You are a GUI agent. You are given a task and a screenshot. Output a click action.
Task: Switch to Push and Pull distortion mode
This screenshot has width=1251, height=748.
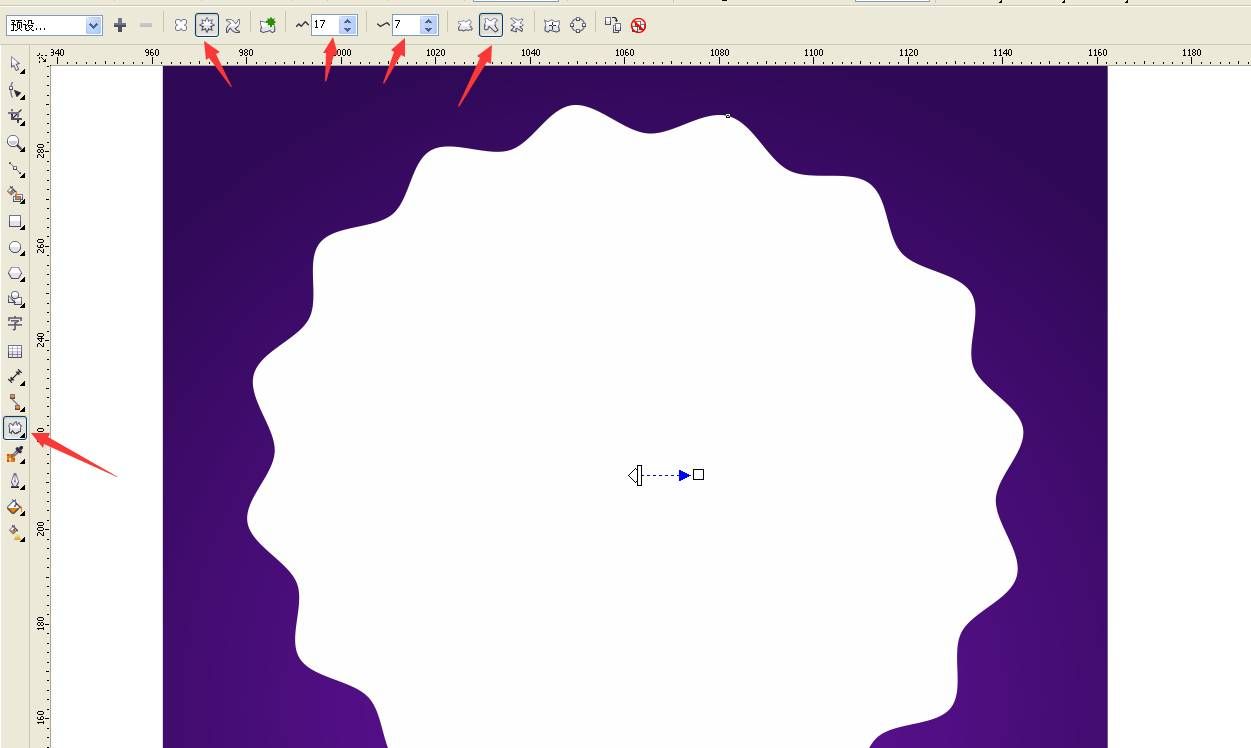(181, 25)
